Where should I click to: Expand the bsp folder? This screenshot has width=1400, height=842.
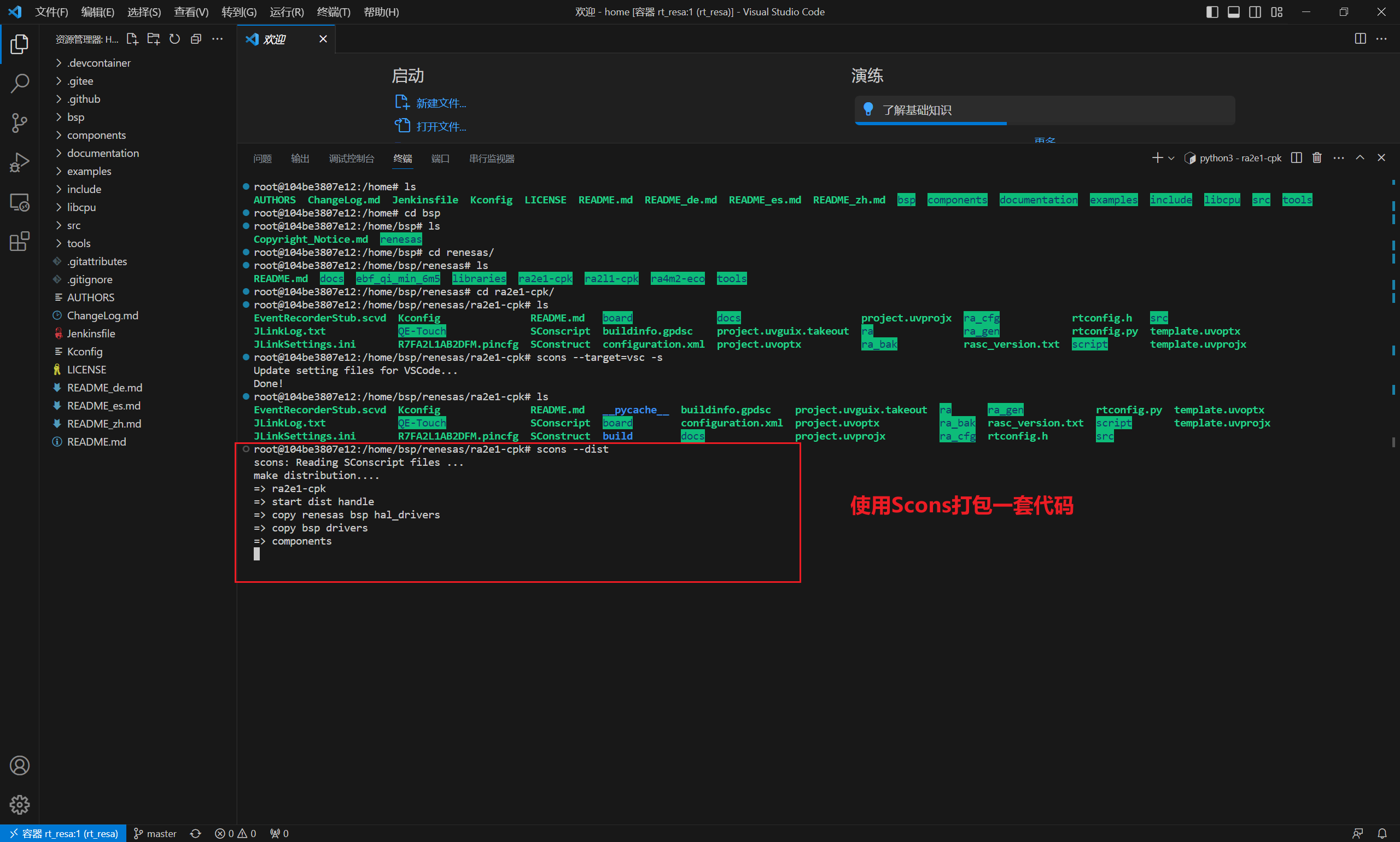(x=139, y=118)
